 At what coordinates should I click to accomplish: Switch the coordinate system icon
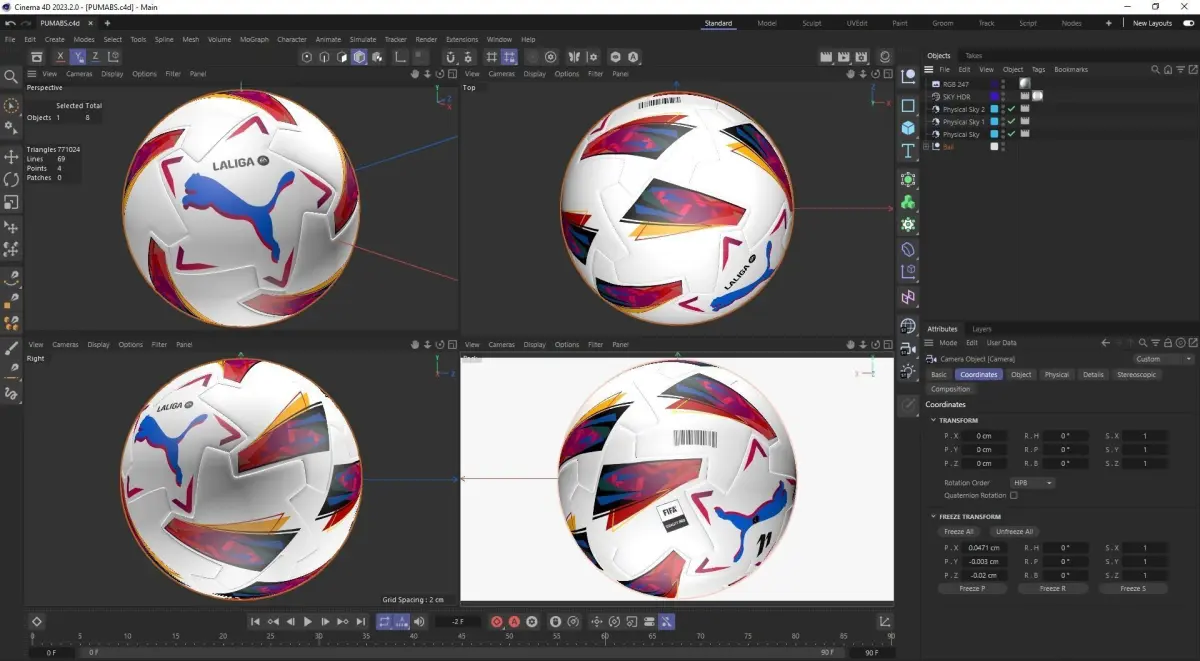click(114, 57)
